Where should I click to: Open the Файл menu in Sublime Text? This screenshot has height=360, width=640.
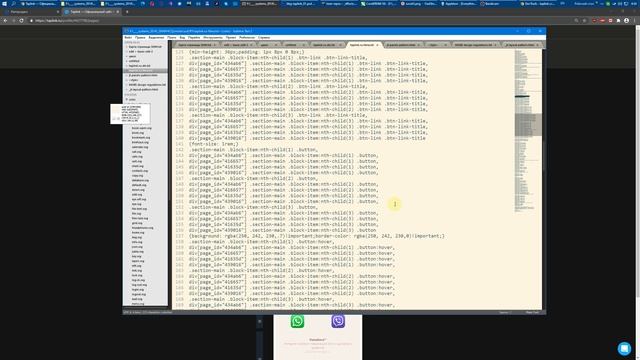tap(128, 38)
